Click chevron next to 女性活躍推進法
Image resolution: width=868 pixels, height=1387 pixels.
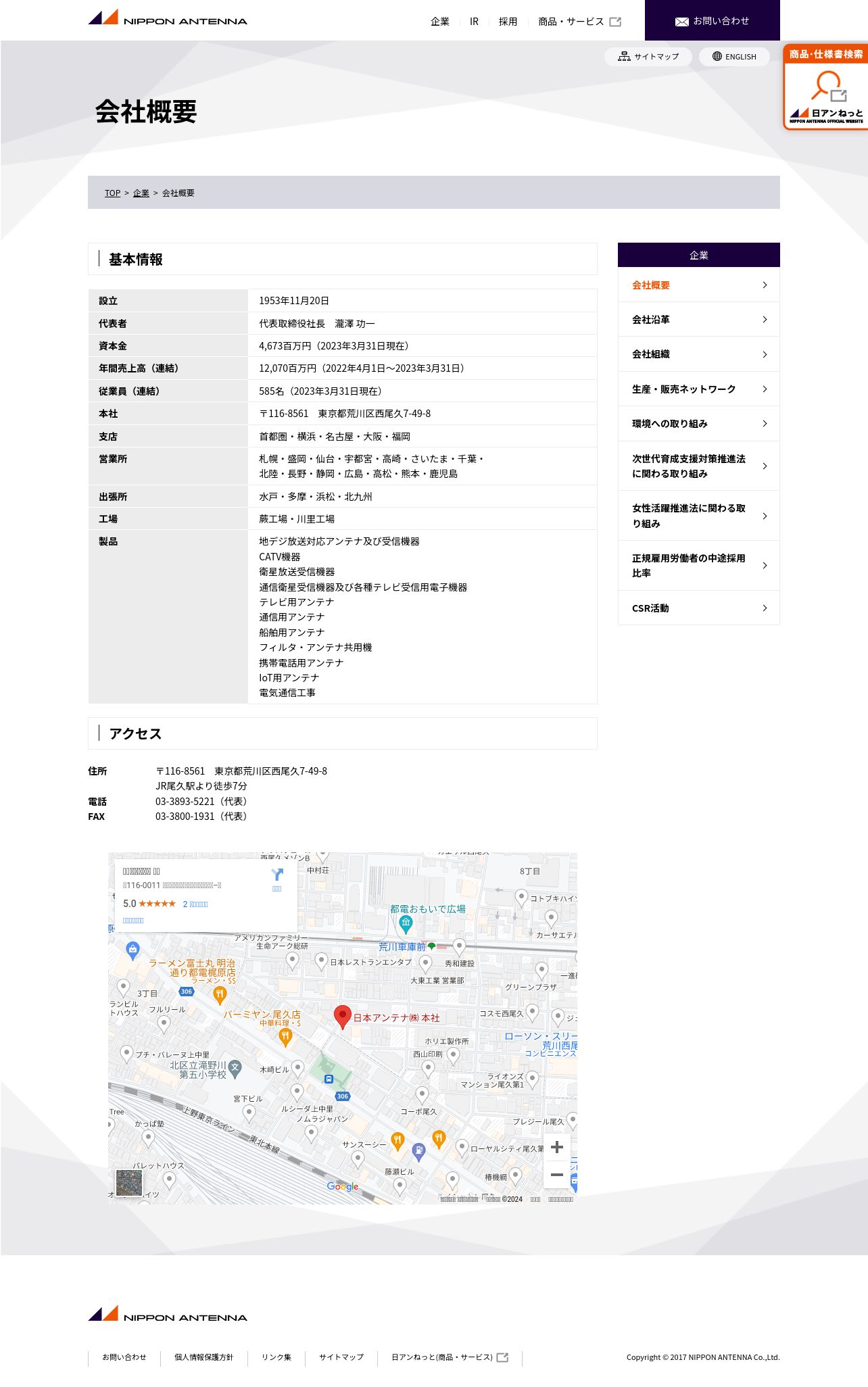(x=765, y=516)
